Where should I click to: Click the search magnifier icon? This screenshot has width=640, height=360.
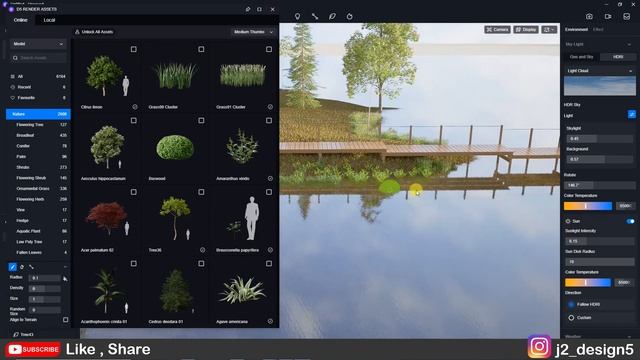pos(15,58)
